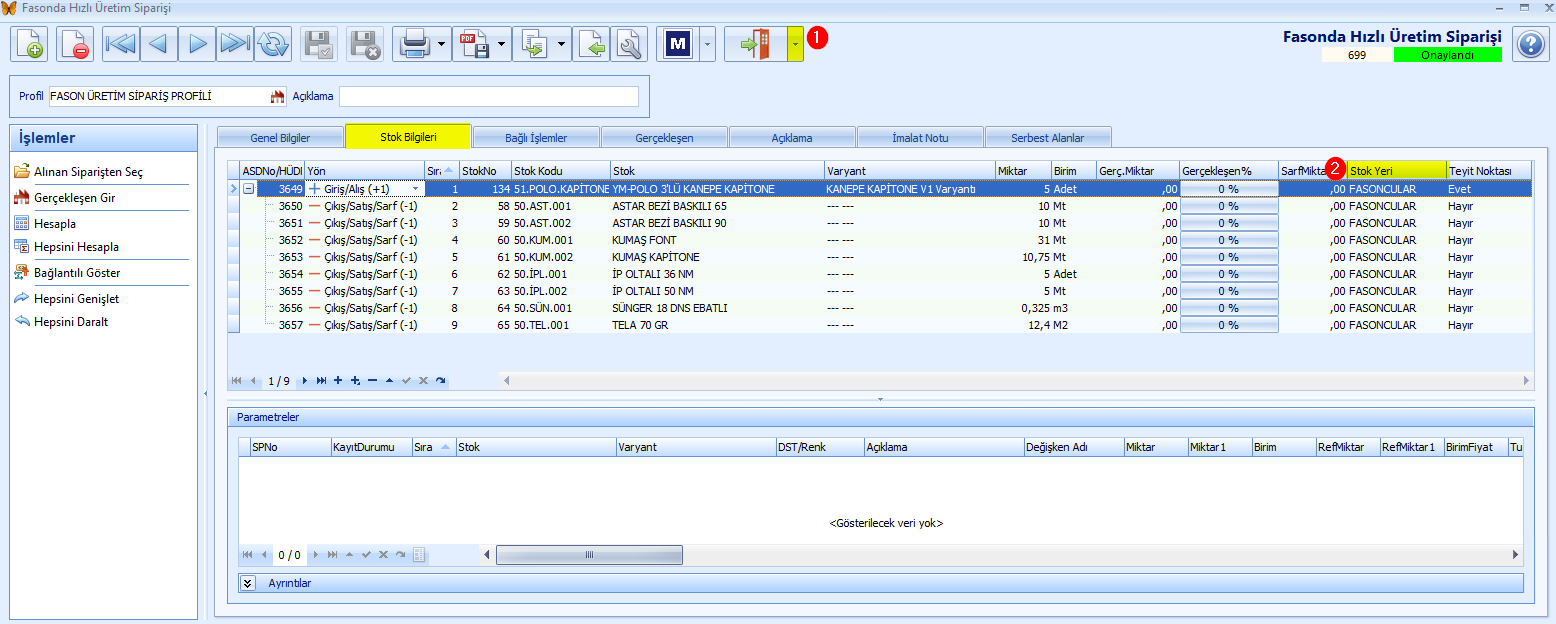1556x624 pixels.
Task: Open the Gerçekleşen tab
Action: 664,138
